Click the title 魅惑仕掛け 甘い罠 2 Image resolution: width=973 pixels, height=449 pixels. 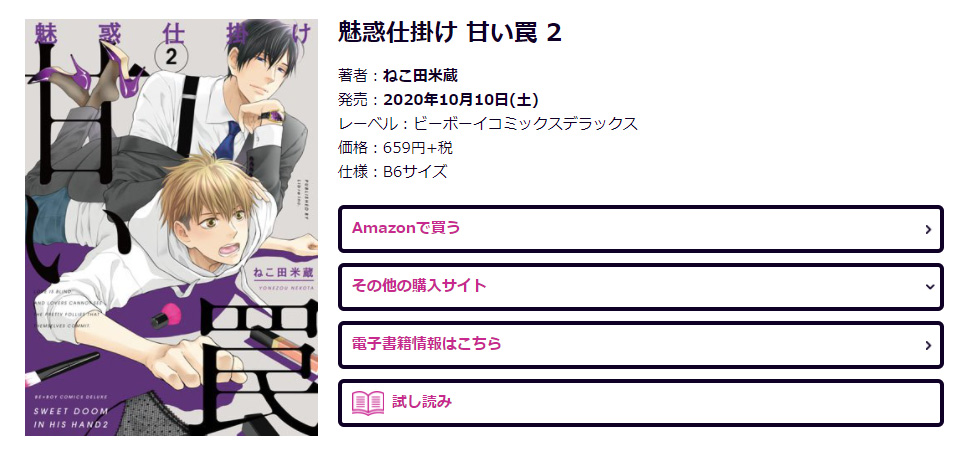point(450,33)
